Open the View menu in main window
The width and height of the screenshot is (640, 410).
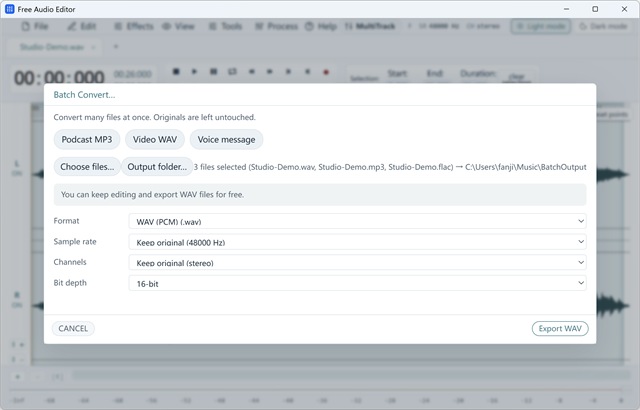(178, 27)
